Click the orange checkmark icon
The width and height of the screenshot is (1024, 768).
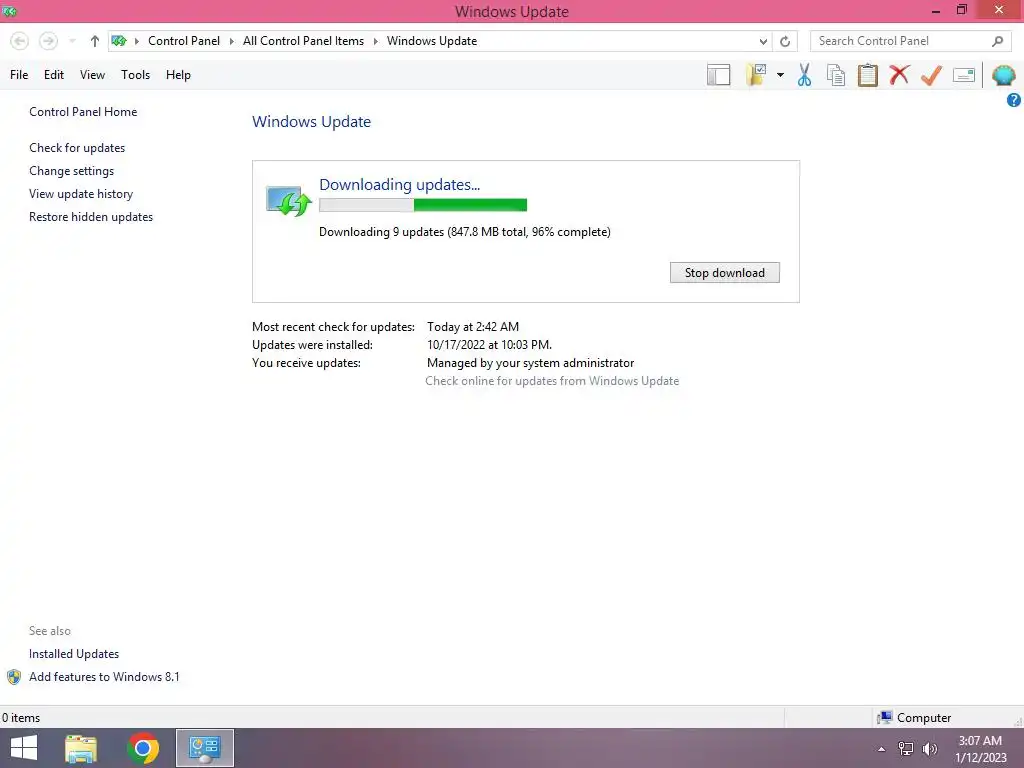[931, 75]
